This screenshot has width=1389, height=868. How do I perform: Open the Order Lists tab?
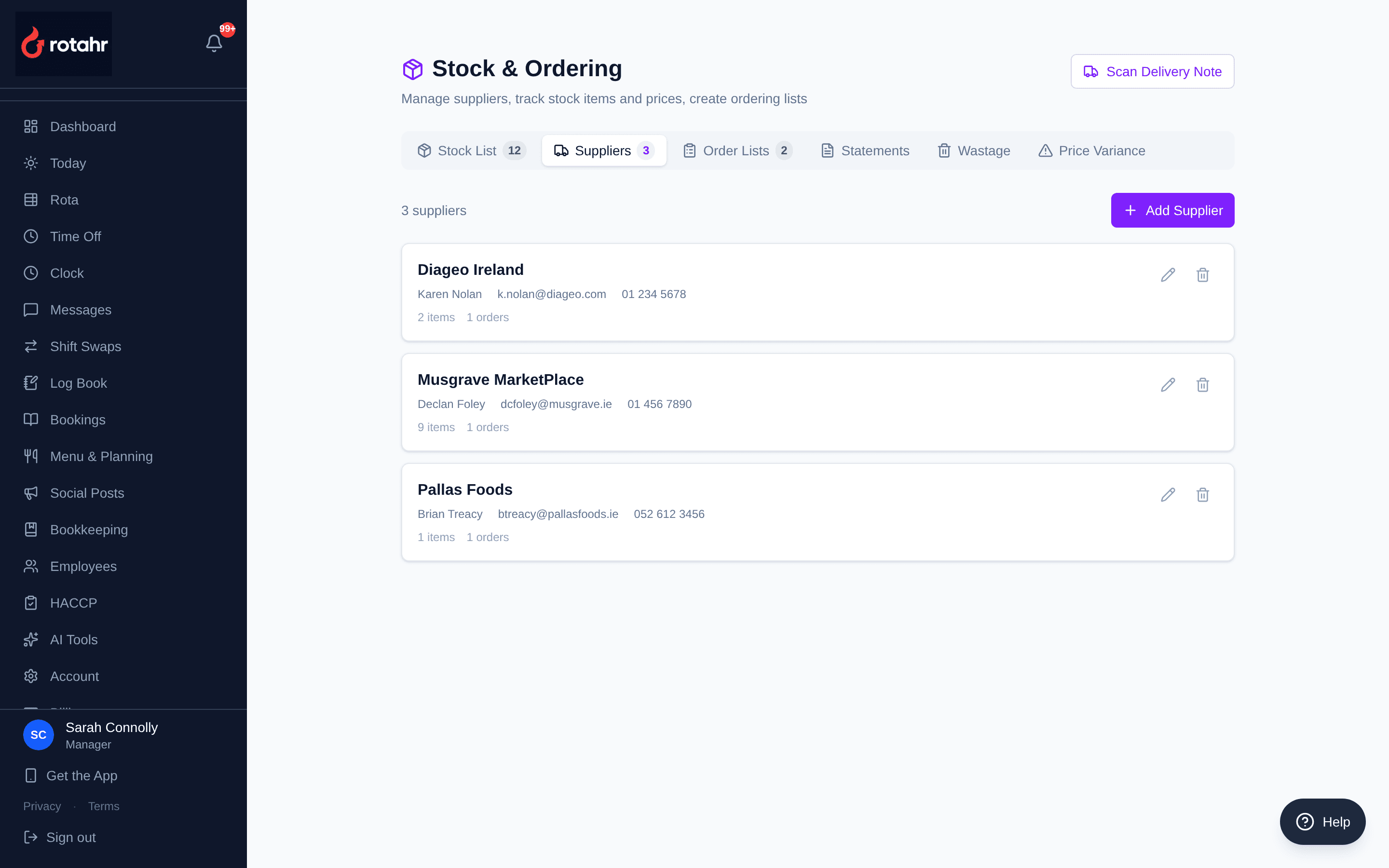pos(737,150)
